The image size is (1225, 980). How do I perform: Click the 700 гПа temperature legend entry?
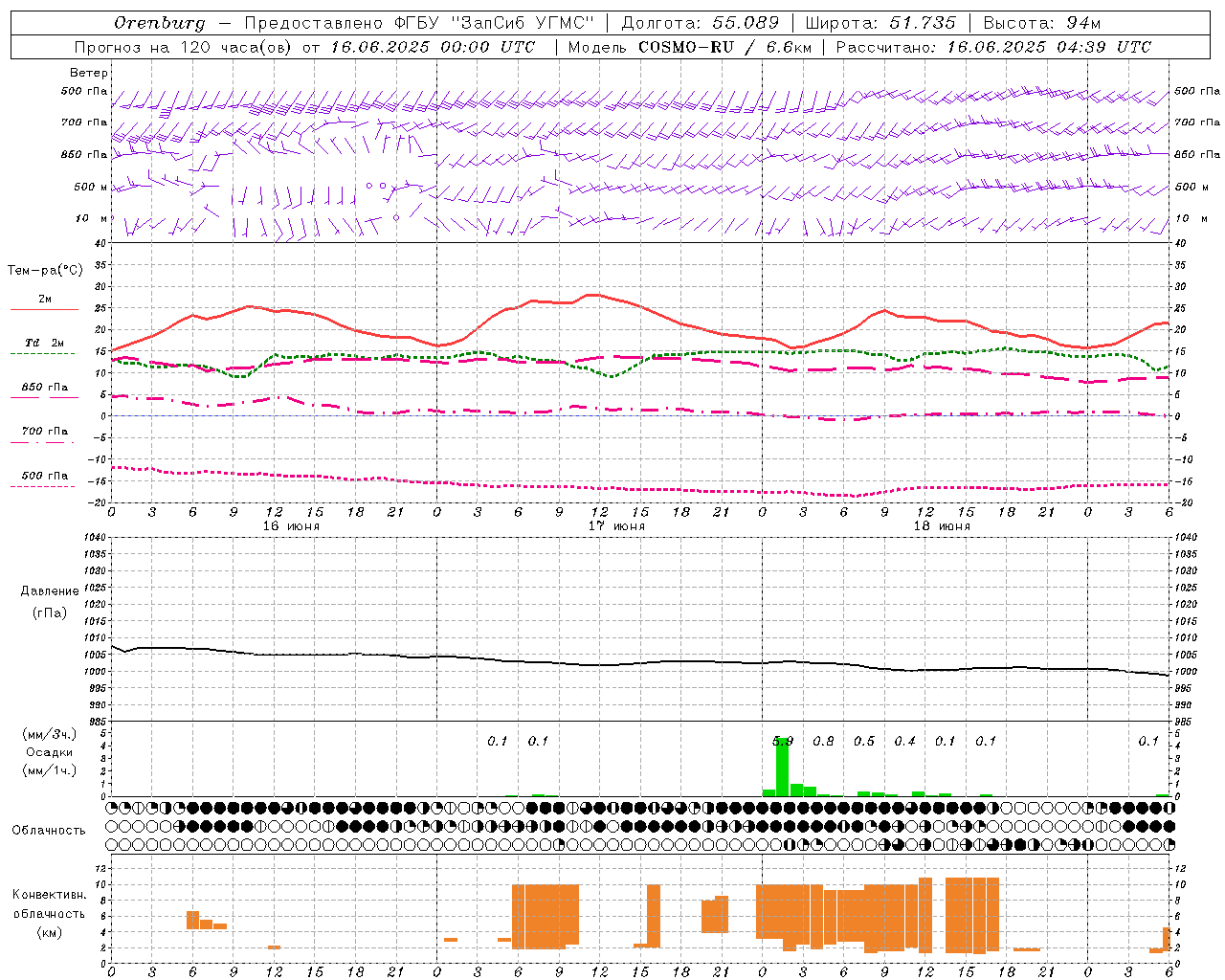coord(44,431)
